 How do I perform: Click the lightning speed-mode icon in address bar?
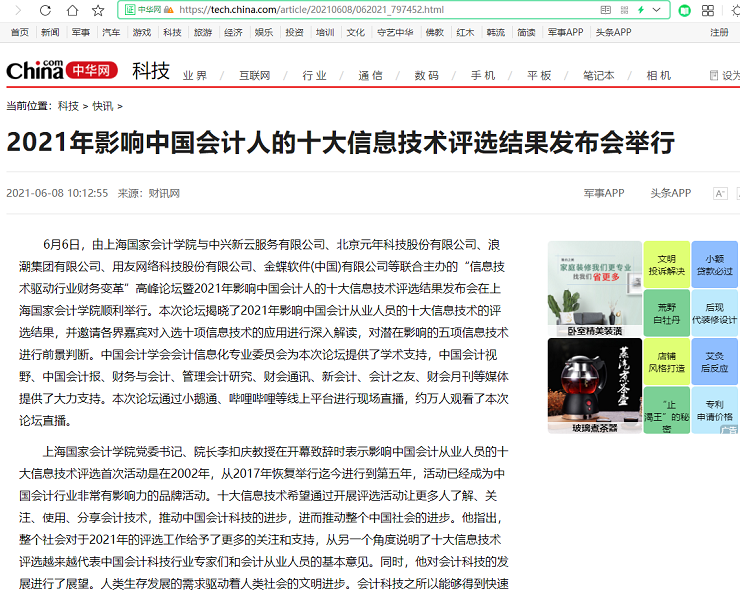tap(641, 10)
